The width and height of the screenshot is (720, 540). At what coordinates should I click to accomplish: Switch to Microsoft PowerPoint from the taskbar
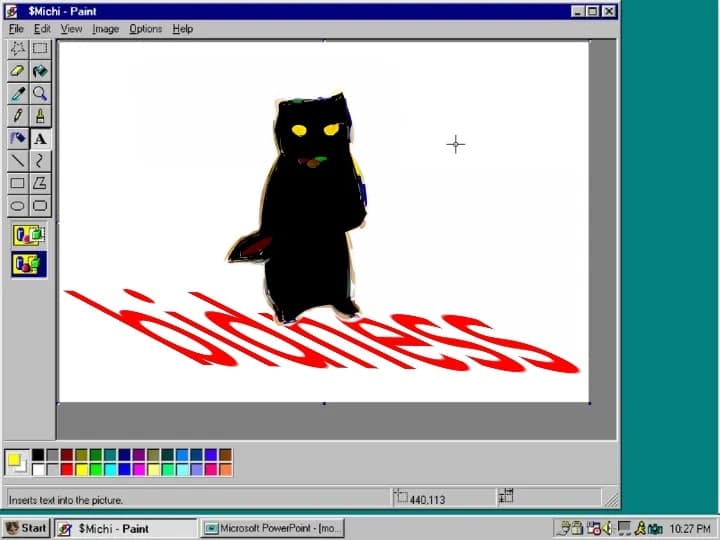[x=272, y=529]
